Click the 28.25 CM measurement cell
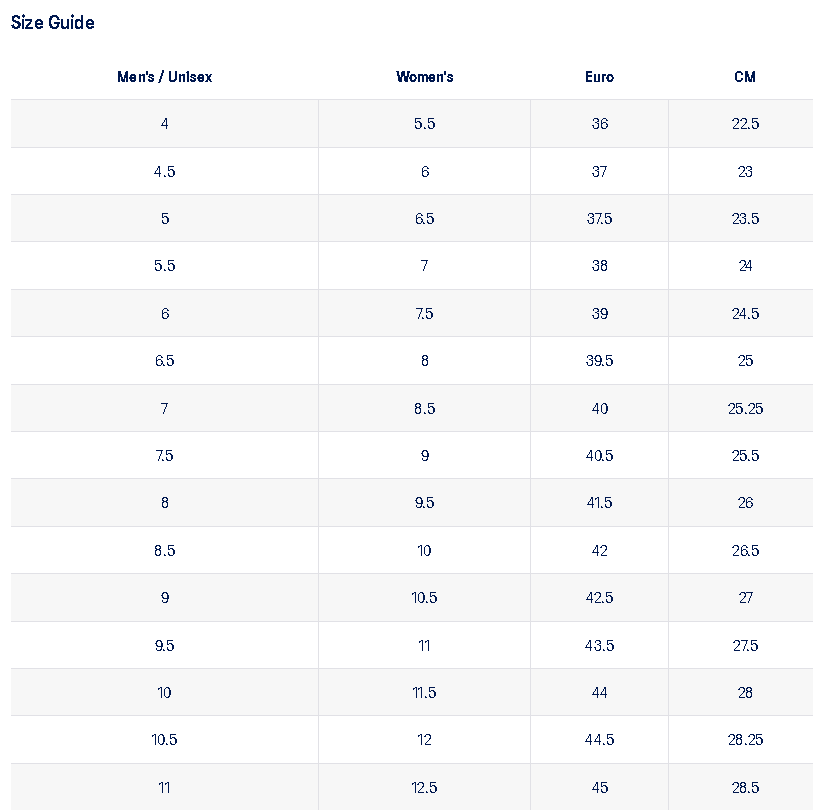The width and height of the screenshot is (813, 810). (x=745, y=740)
